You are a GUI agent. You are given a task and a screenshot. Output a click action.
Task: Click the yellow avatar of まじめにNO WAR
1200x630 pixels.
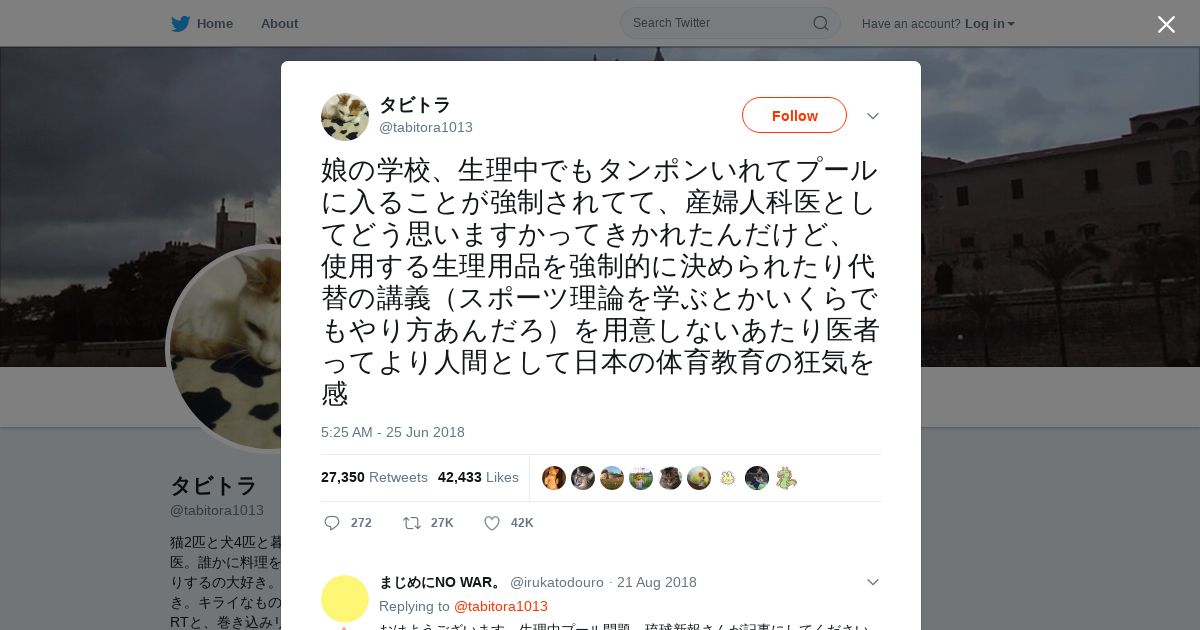(x=345, y=599)
